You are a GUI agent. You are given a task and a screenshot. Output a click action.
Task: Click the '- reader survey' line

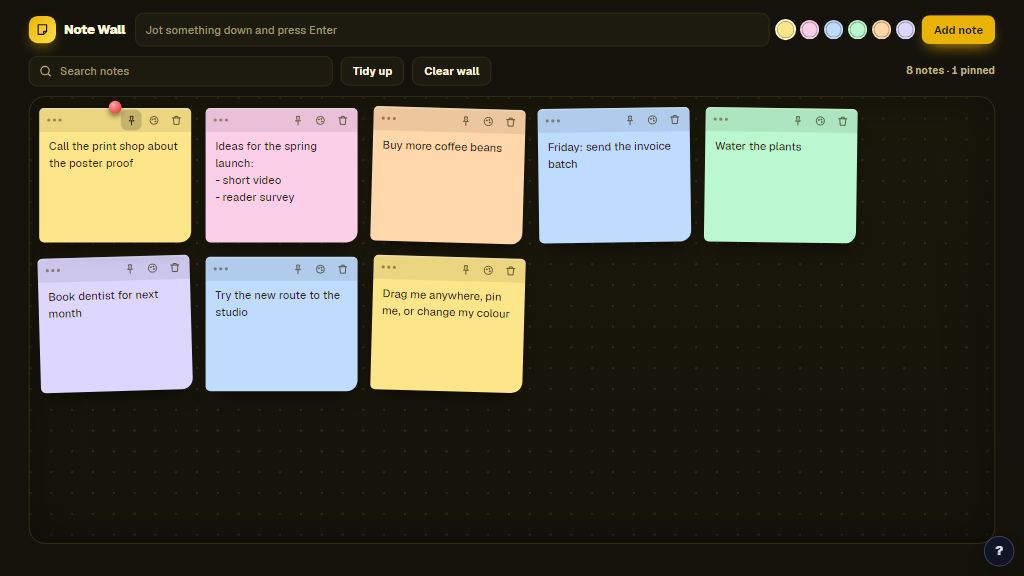(x=255, y=197)
